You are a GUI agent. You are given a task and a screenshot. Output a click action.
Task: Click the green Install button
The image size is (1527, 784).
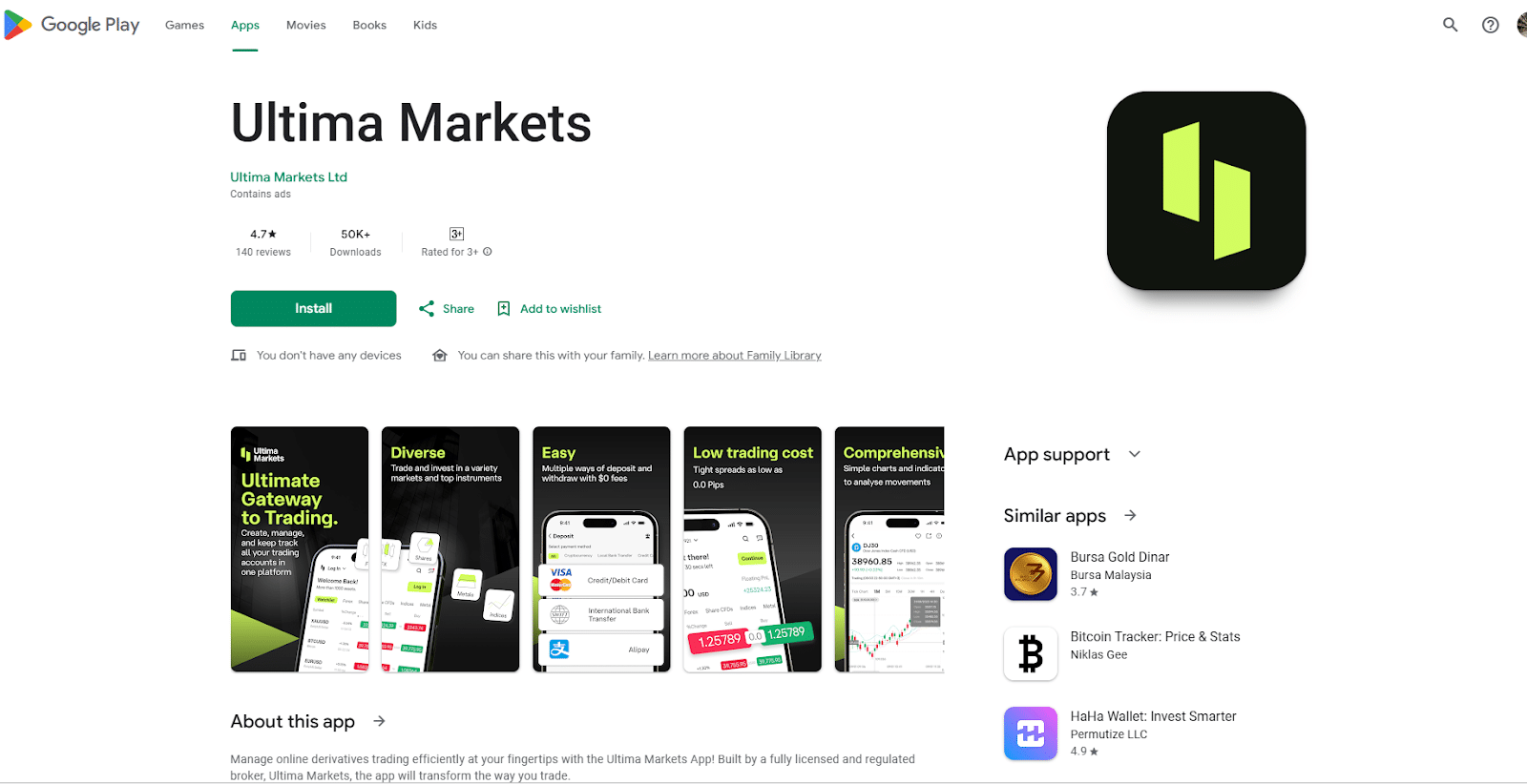tap(313, 308)
